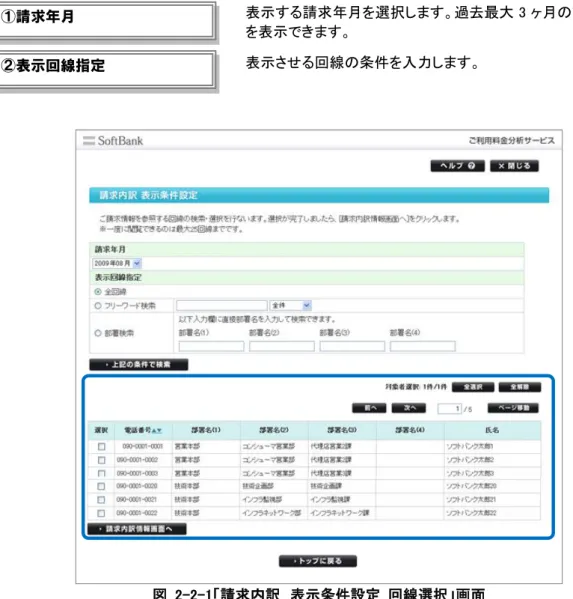
Task: Click the 選択 column header
Action: point(101,430)
